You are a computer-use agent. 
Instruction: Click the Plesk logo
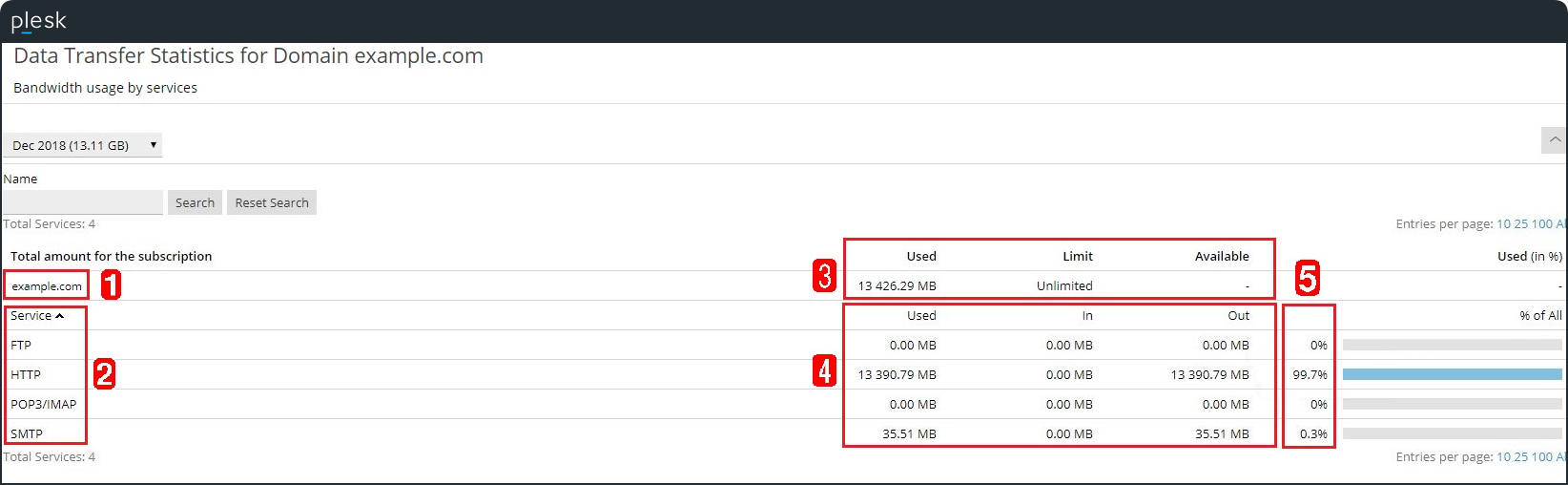[x=38, y=21]
